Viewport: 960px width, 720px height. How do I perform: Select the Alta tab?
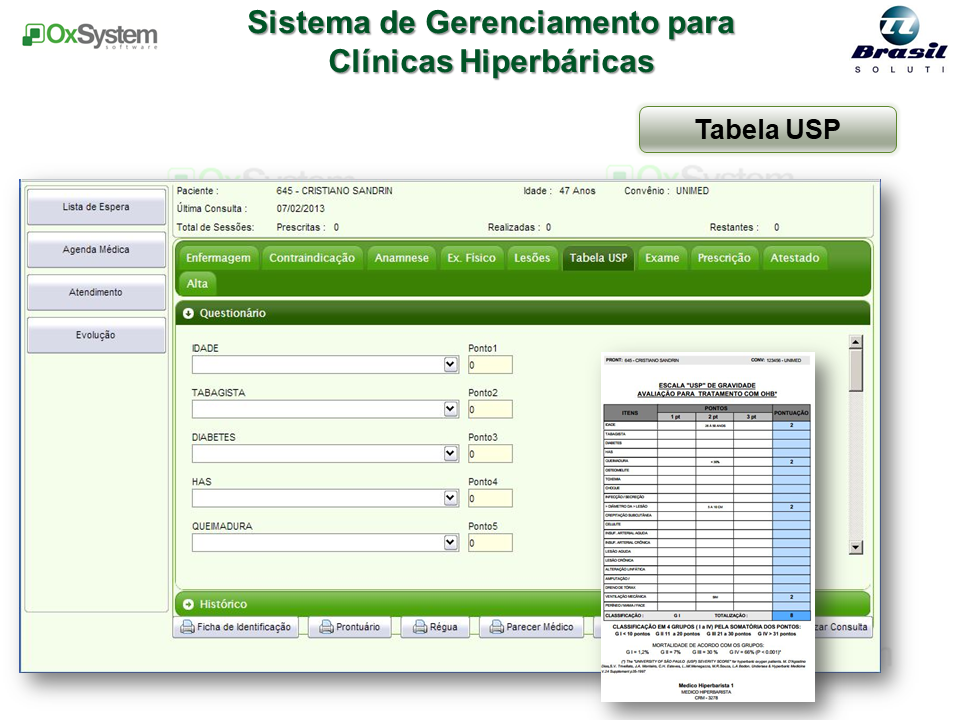coord(197,284)
